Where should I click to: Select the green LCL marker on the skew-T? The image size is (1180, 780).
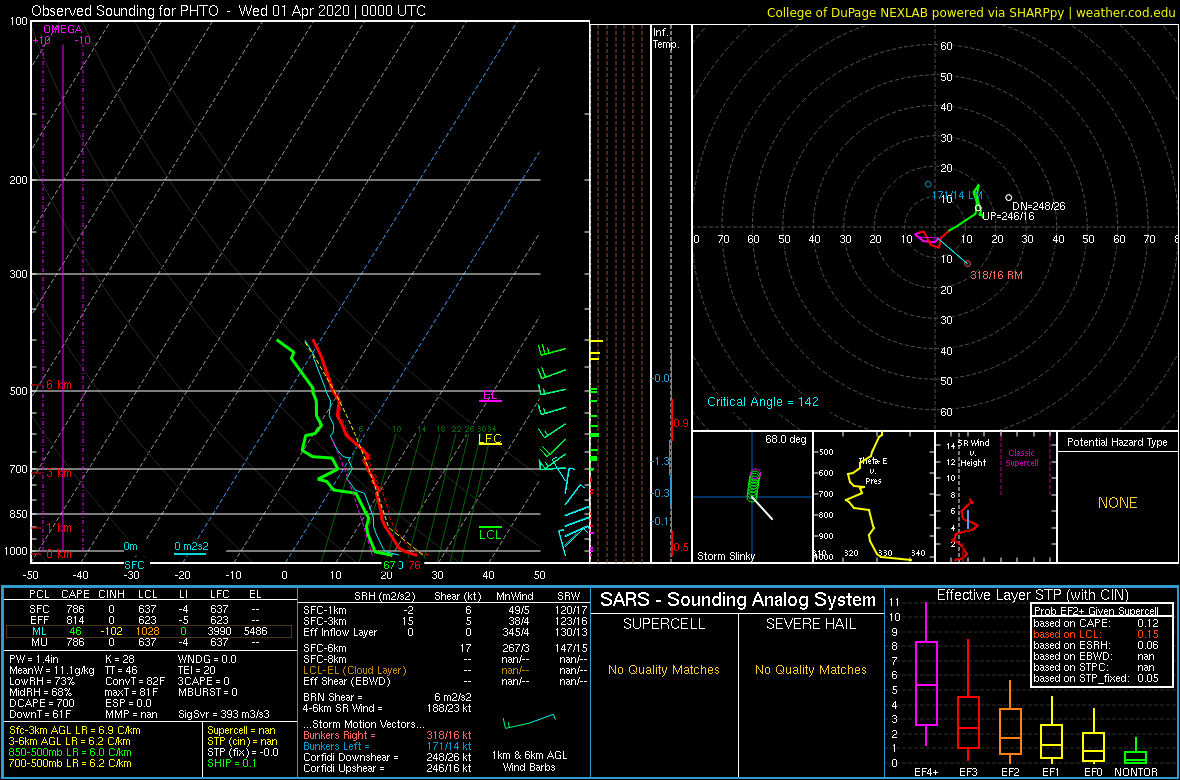491,534
